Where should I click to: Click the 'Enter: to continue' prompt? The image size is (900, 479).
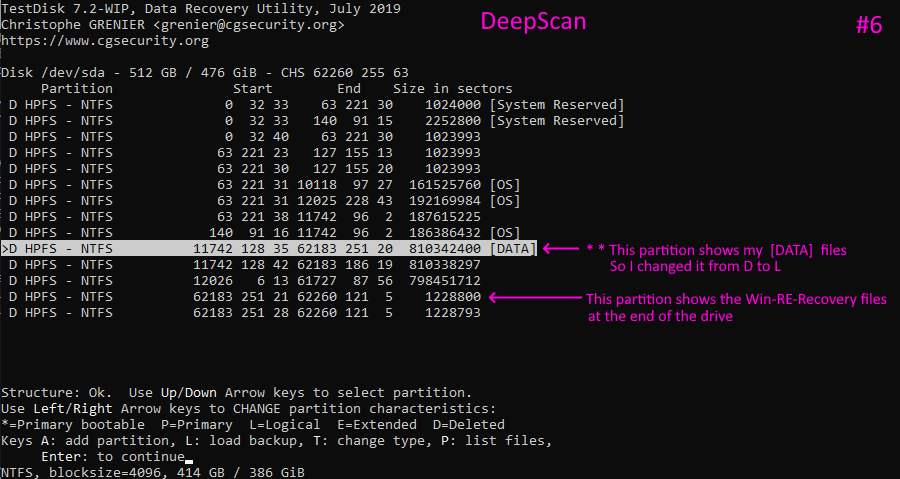point(113,457)
